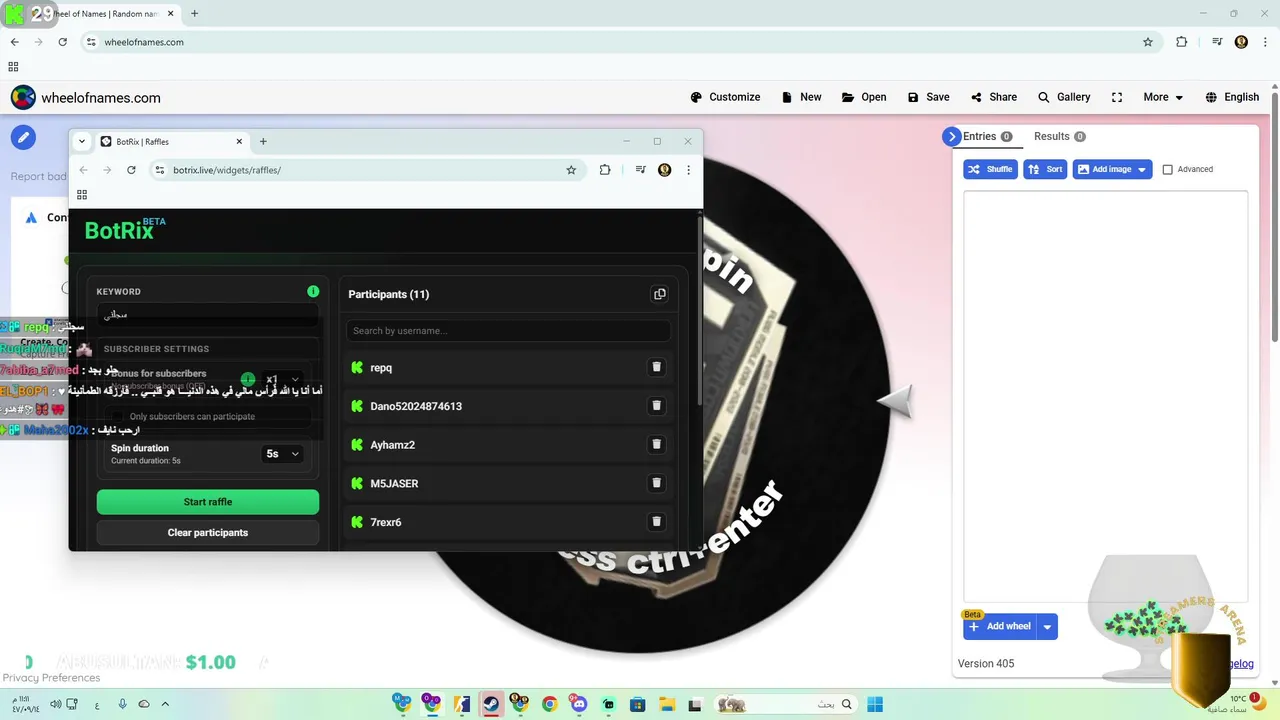Click the BotRix address bar URL
This screenshot has height=720, width=1280.
227,170
